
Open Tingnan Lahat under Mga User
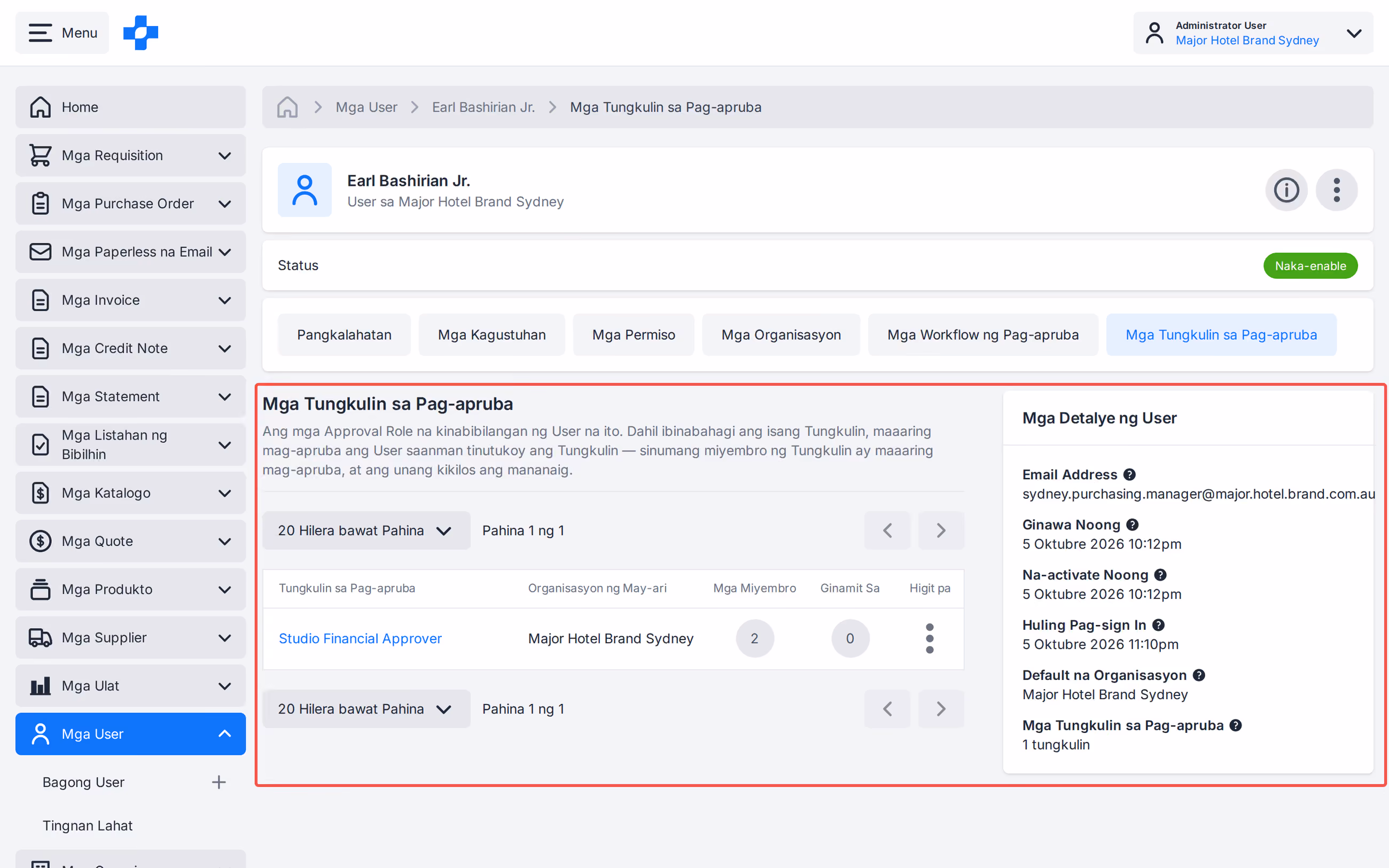point(87,825)
